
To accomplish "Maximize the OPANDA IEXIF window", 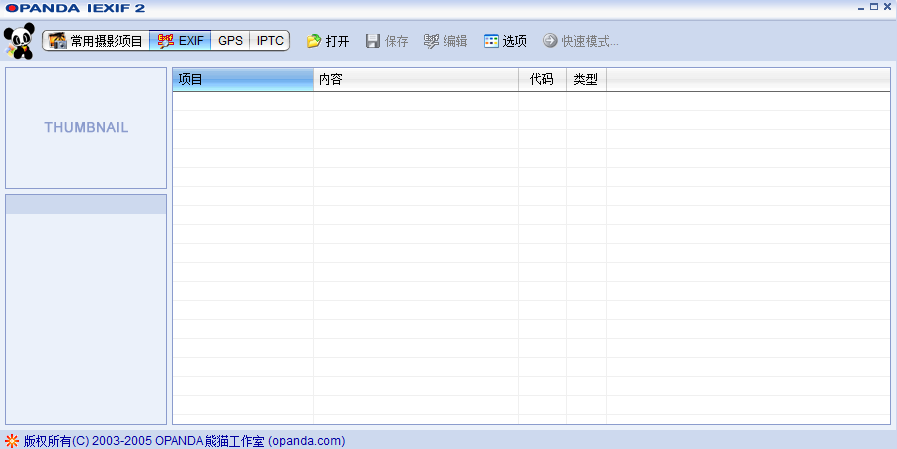I will click(x=874, y=7).
